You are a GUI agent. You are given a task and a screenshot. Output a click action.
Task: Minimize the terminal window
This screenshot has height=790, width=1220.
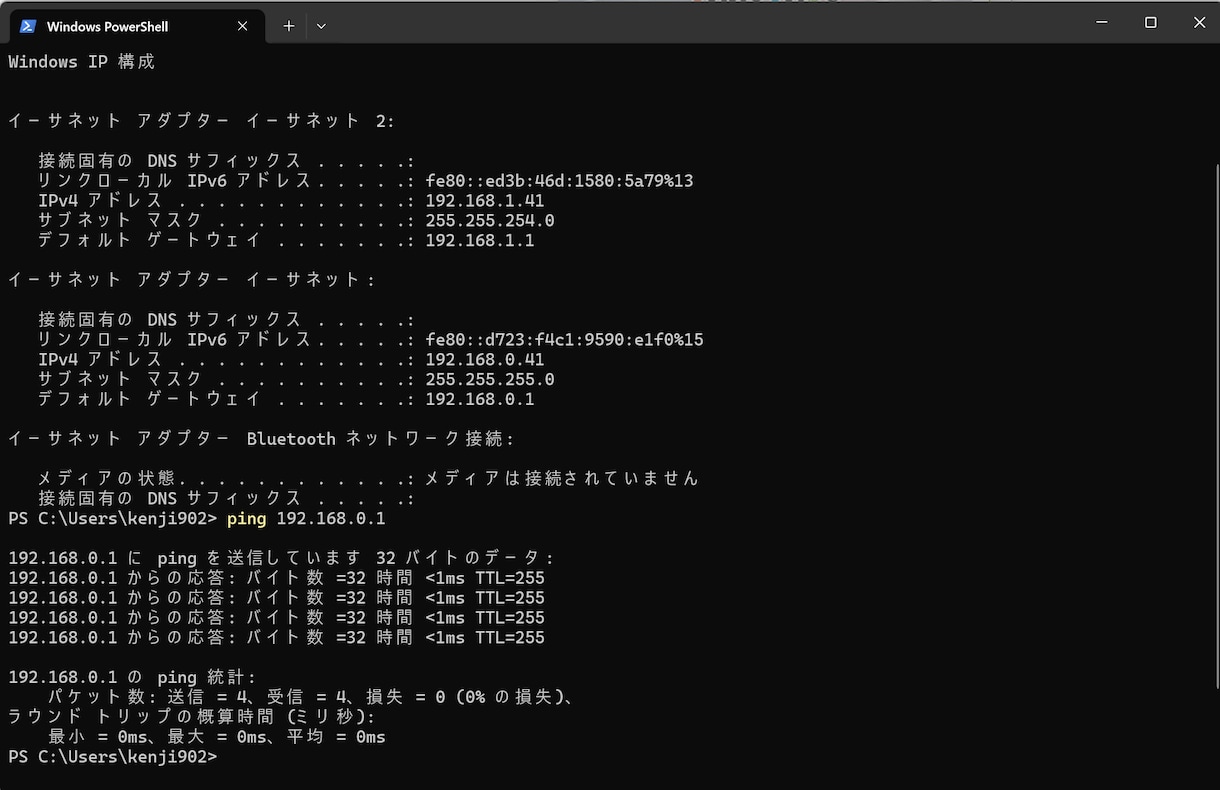coord(1101,22)
